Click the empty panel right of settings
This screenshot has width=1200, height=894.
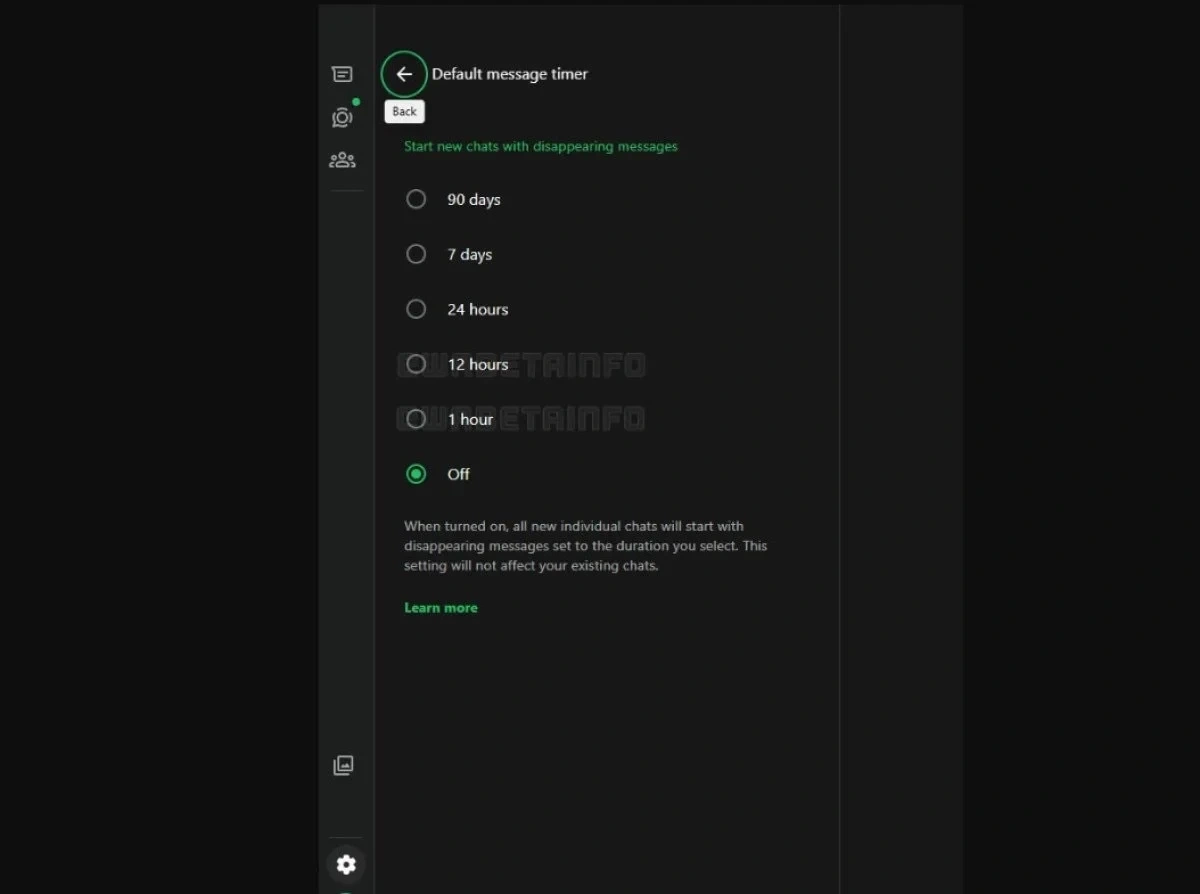pyautogui.click(x=900, y=450)
